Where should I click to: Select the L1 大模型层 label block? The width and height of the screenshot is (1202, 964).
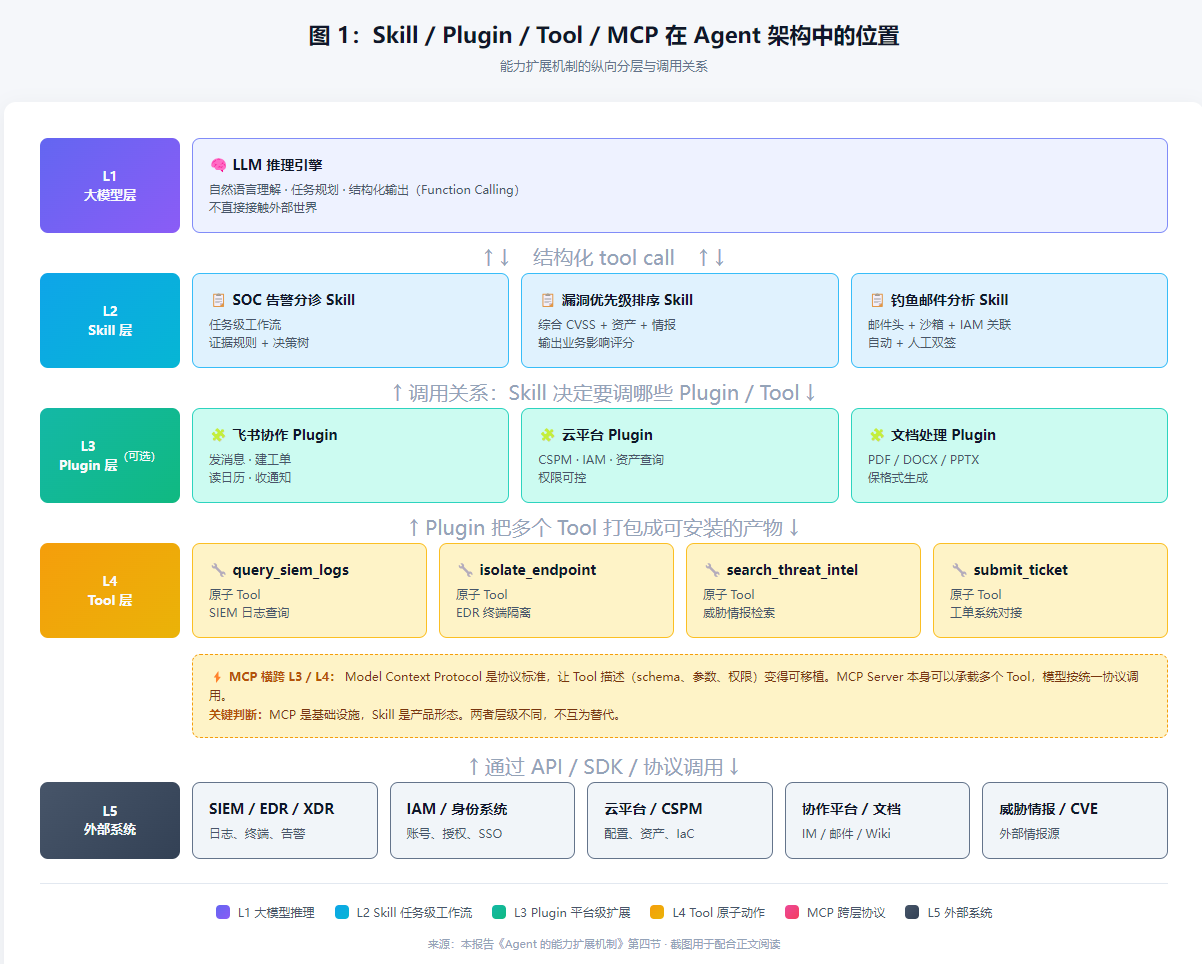point(110,185)
